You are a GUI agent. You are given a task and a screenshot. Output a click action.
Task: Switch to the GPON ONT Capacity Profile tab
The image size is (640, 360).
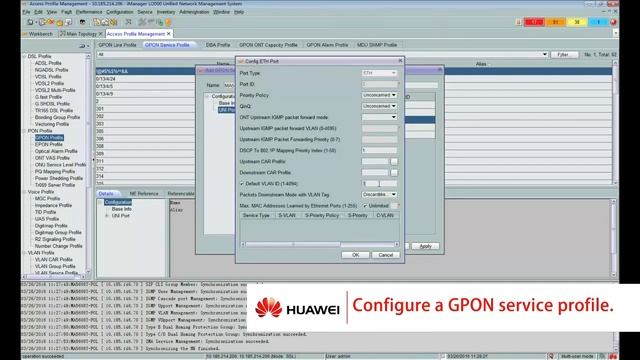click(x=268, y=45)
